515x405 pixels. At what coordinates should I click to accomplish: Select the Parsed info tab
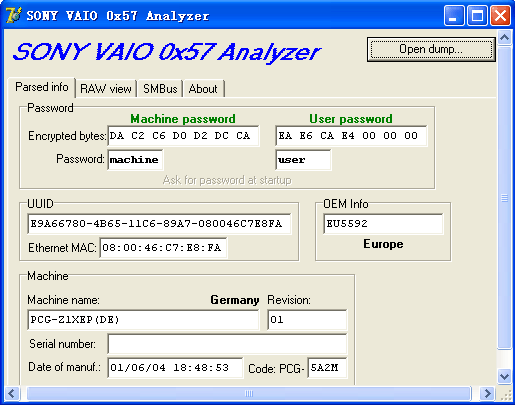coord(42,87)
